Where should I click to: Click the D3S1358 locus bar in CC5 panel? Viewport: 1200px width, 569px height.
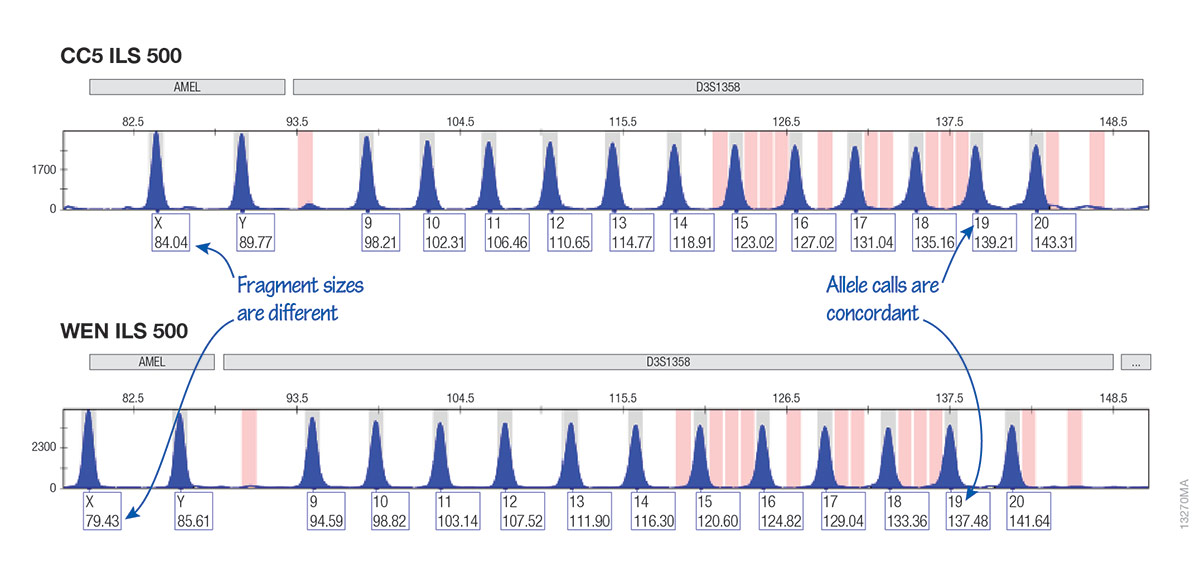click(x=717, y=87)
